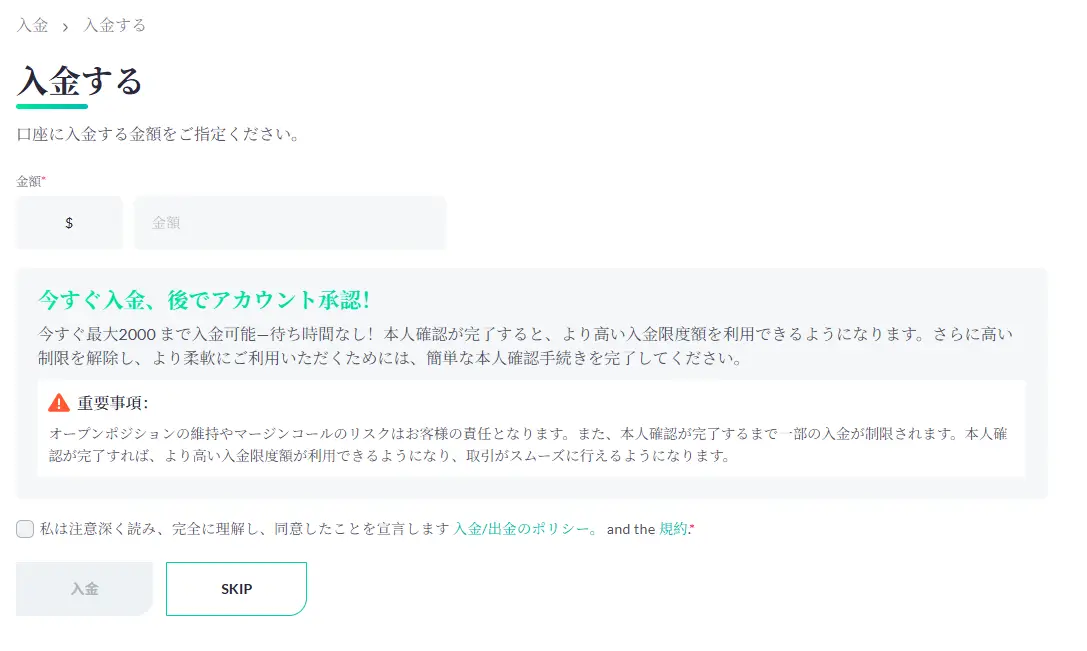Open the 規約 terms link
This screenshot has width=1087, height=651.
point(673,529)
